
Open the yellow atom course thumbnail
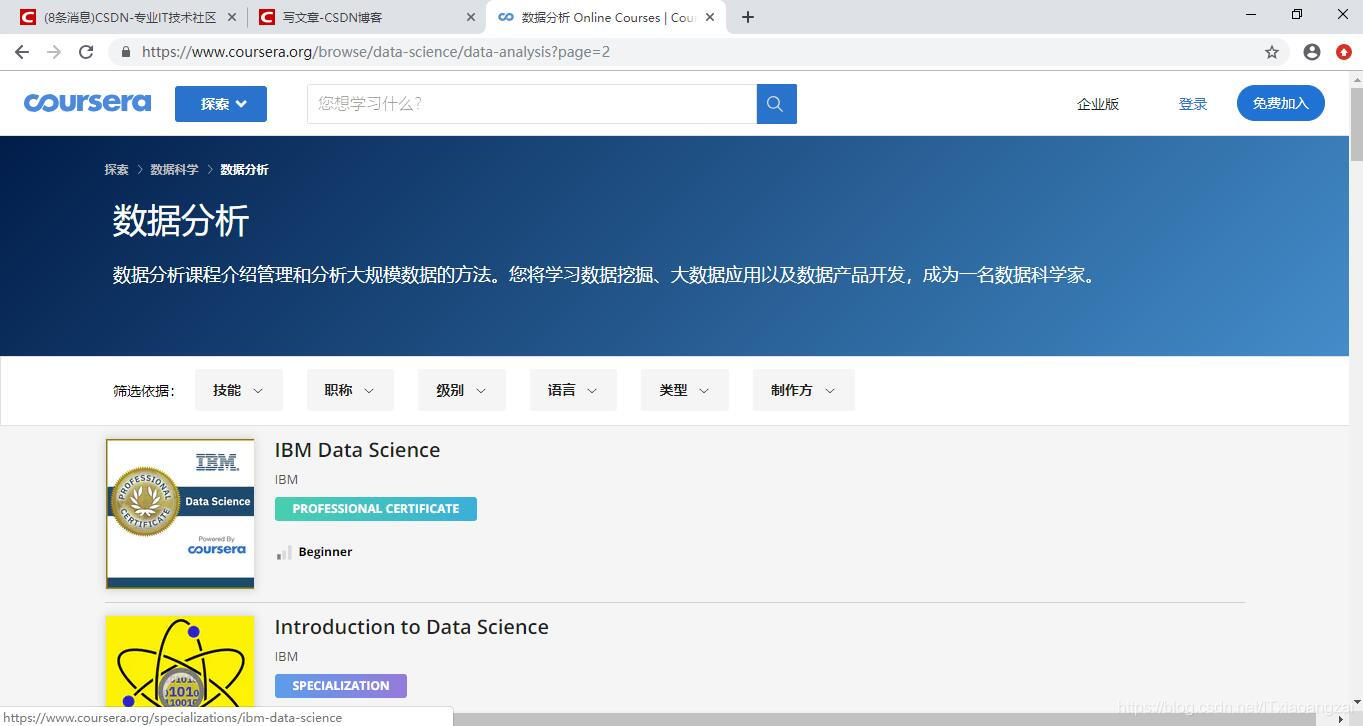(180, 662)
